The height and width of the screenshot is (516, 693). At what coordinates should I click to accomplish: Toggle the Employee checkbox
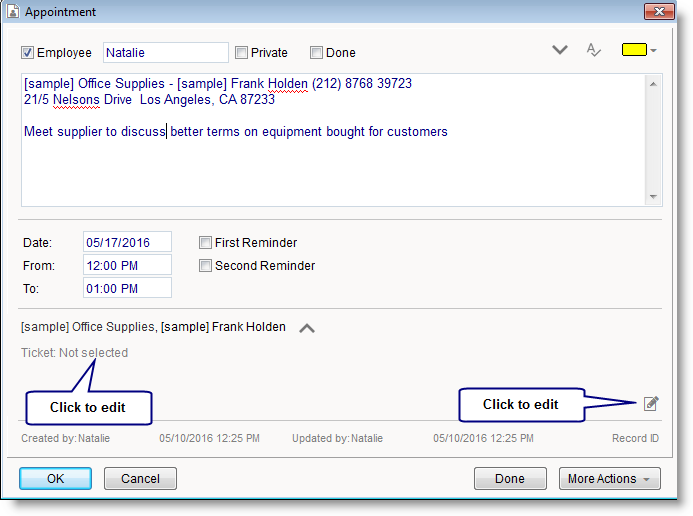28,53
